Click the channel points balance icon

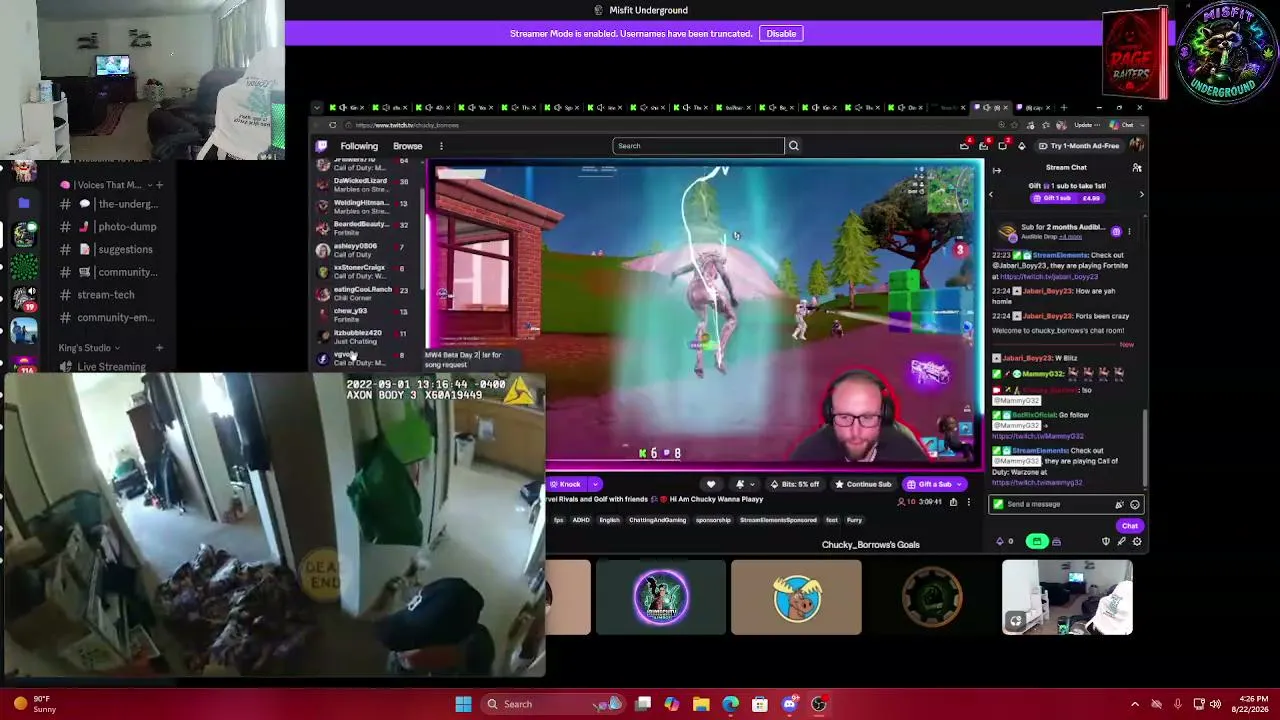1004,542
